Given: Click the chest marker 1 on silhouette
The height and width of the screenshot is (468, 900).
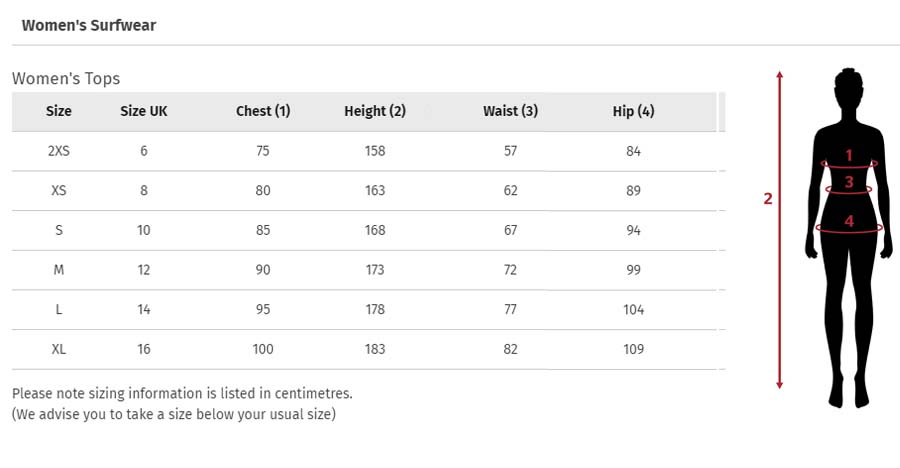Looking at the screenshot, I should click(849, 156).
